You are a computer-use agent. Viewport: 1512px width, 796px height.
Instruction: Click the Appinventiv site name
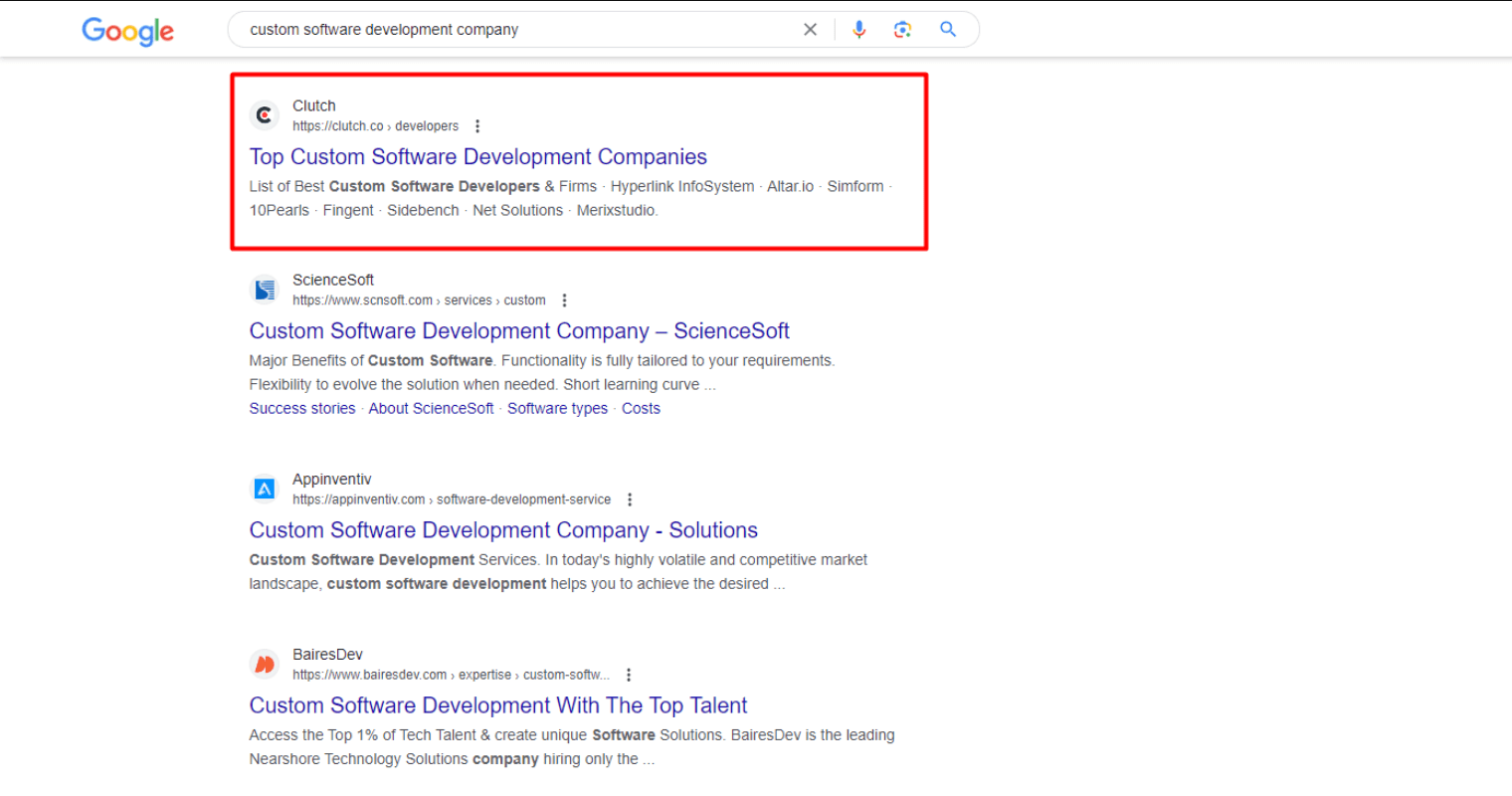pyautogui.click(x=332, y=479)
